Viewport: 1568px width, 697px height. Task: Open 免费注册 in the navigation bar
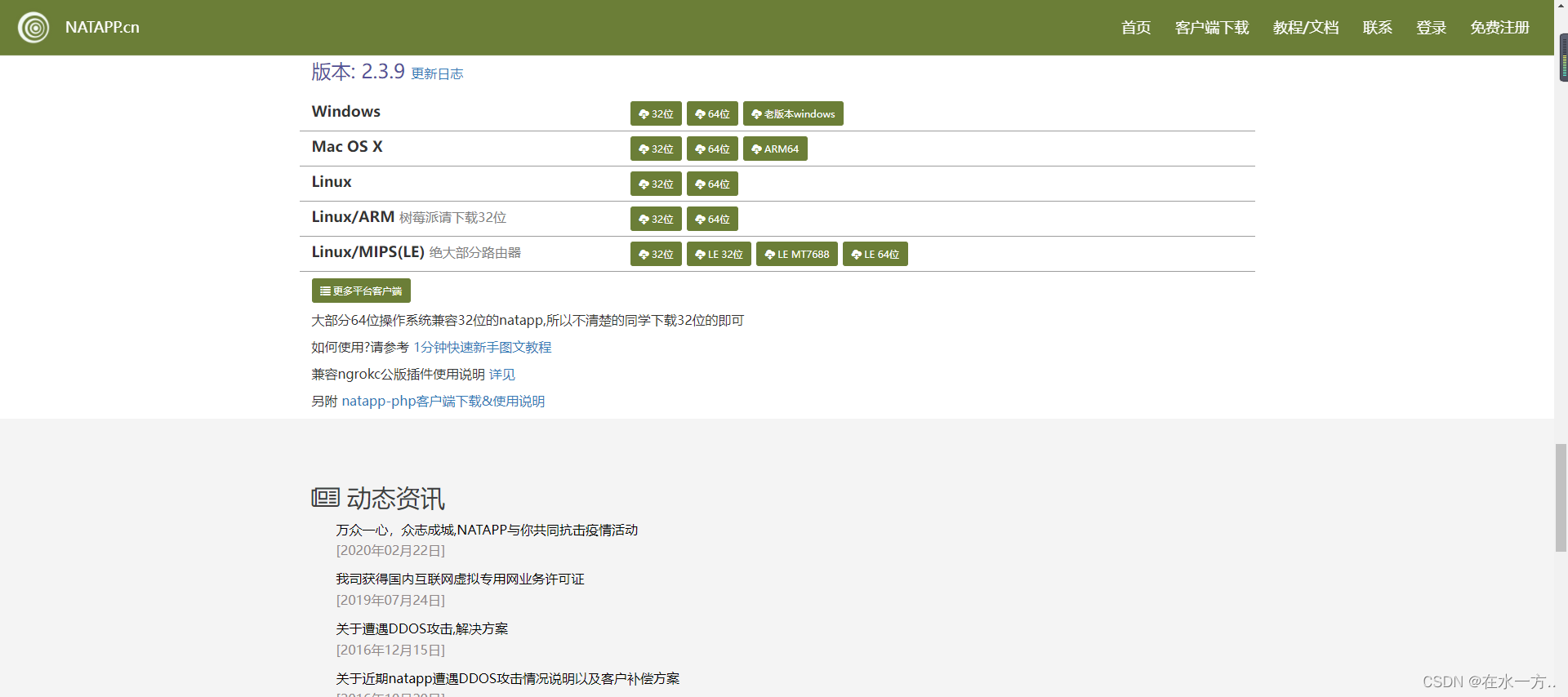click(1500, 28)
